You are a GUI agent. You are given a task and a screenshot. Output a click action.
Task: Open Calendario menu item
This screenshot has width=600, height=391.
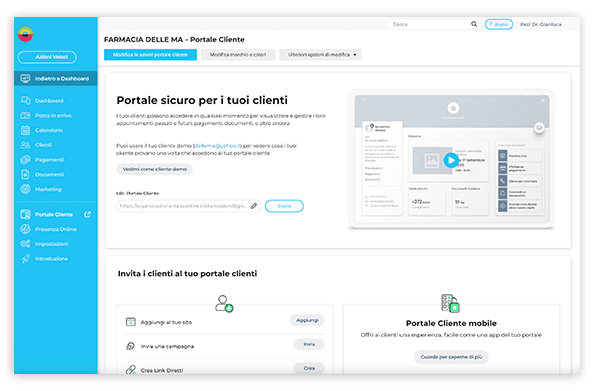click(49, 130)
